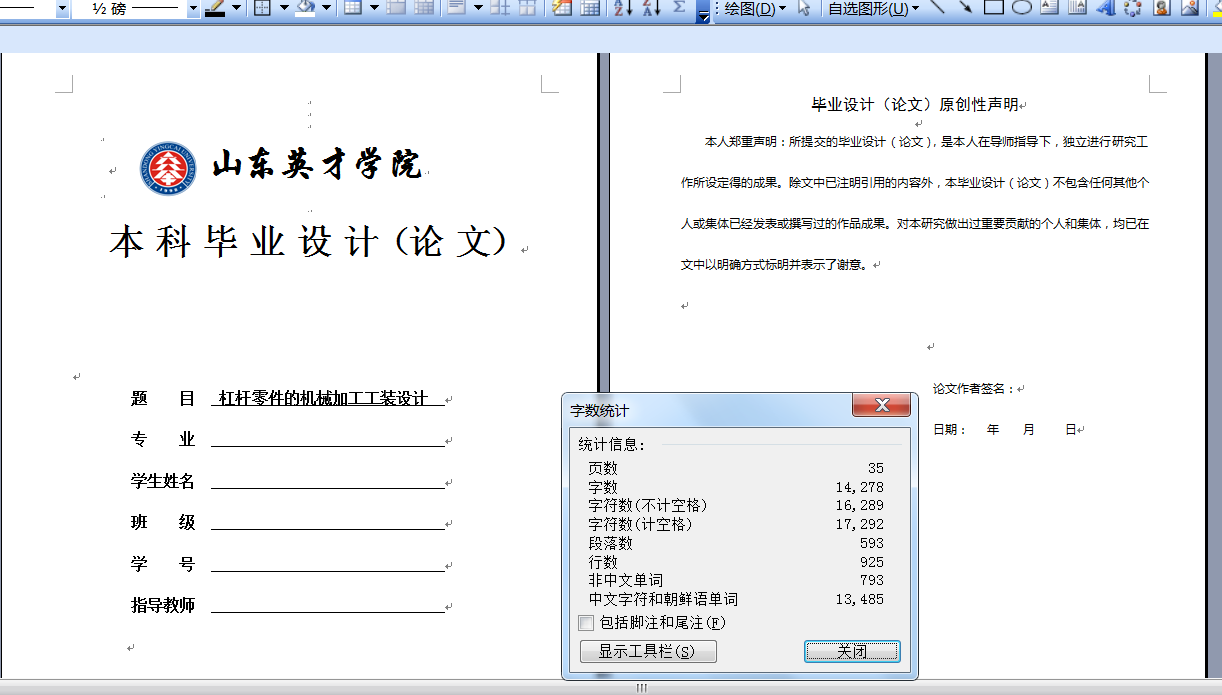Click the 非中文单词 value 793
Image resolution: width=1222 pixels, height=695 pixels.
872,580
